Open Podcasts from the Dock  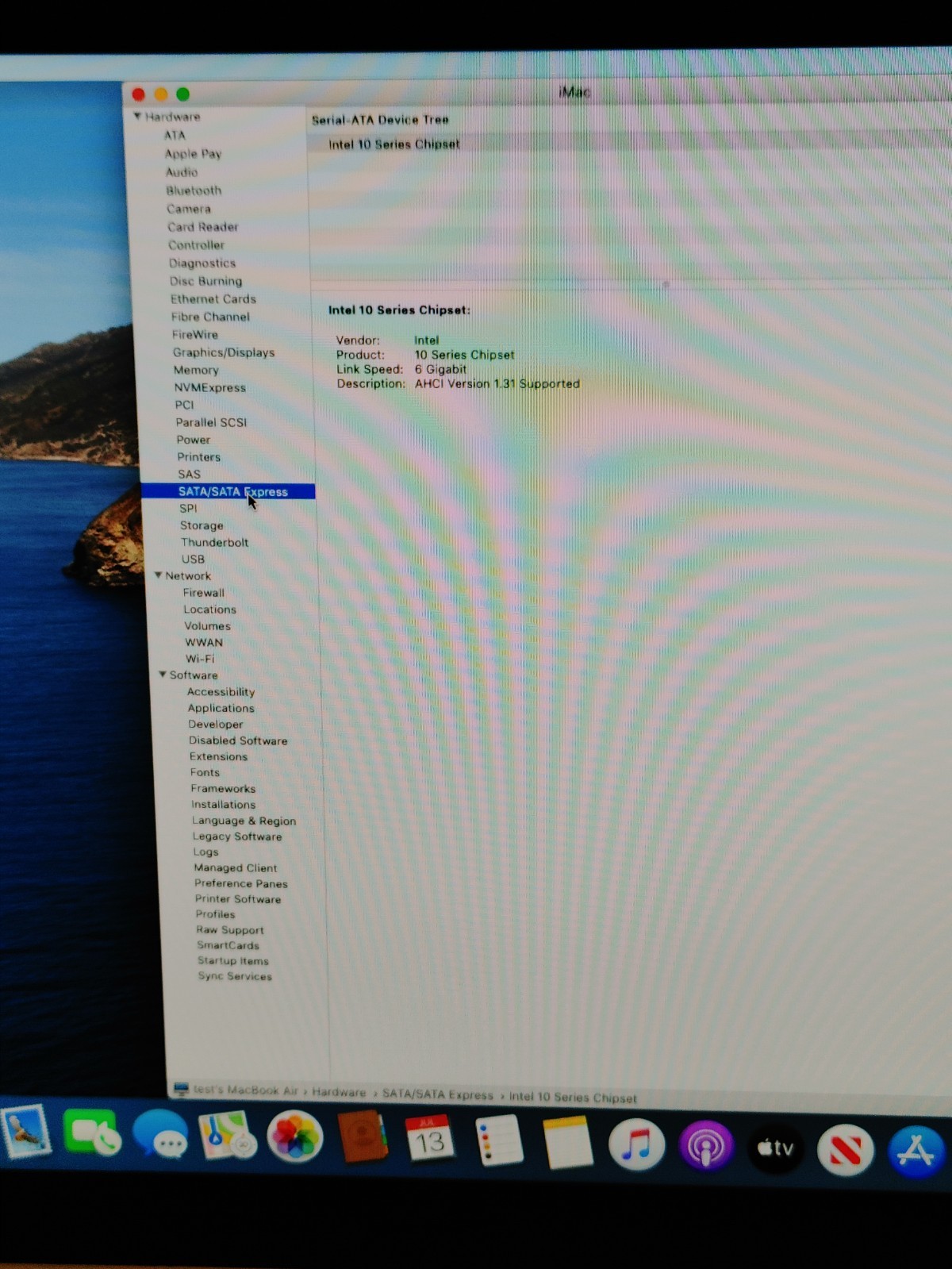coord(705,1146)
